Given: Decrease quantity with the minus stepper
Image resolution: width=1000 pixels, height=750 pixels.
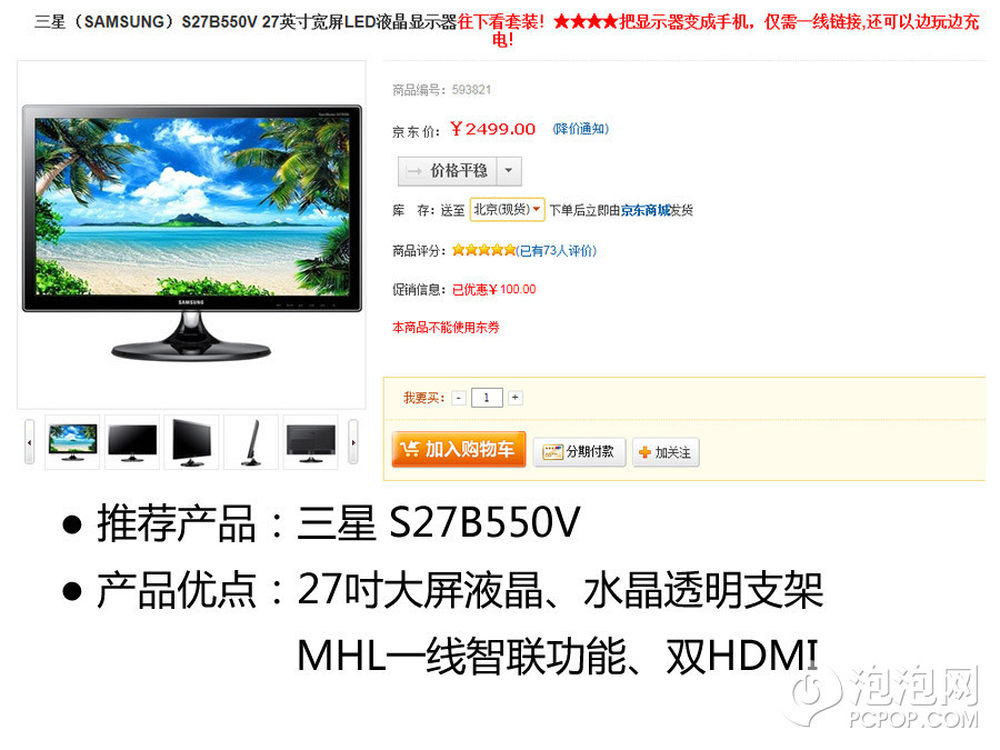Looking at the screenshot, I should pos(459,398).
